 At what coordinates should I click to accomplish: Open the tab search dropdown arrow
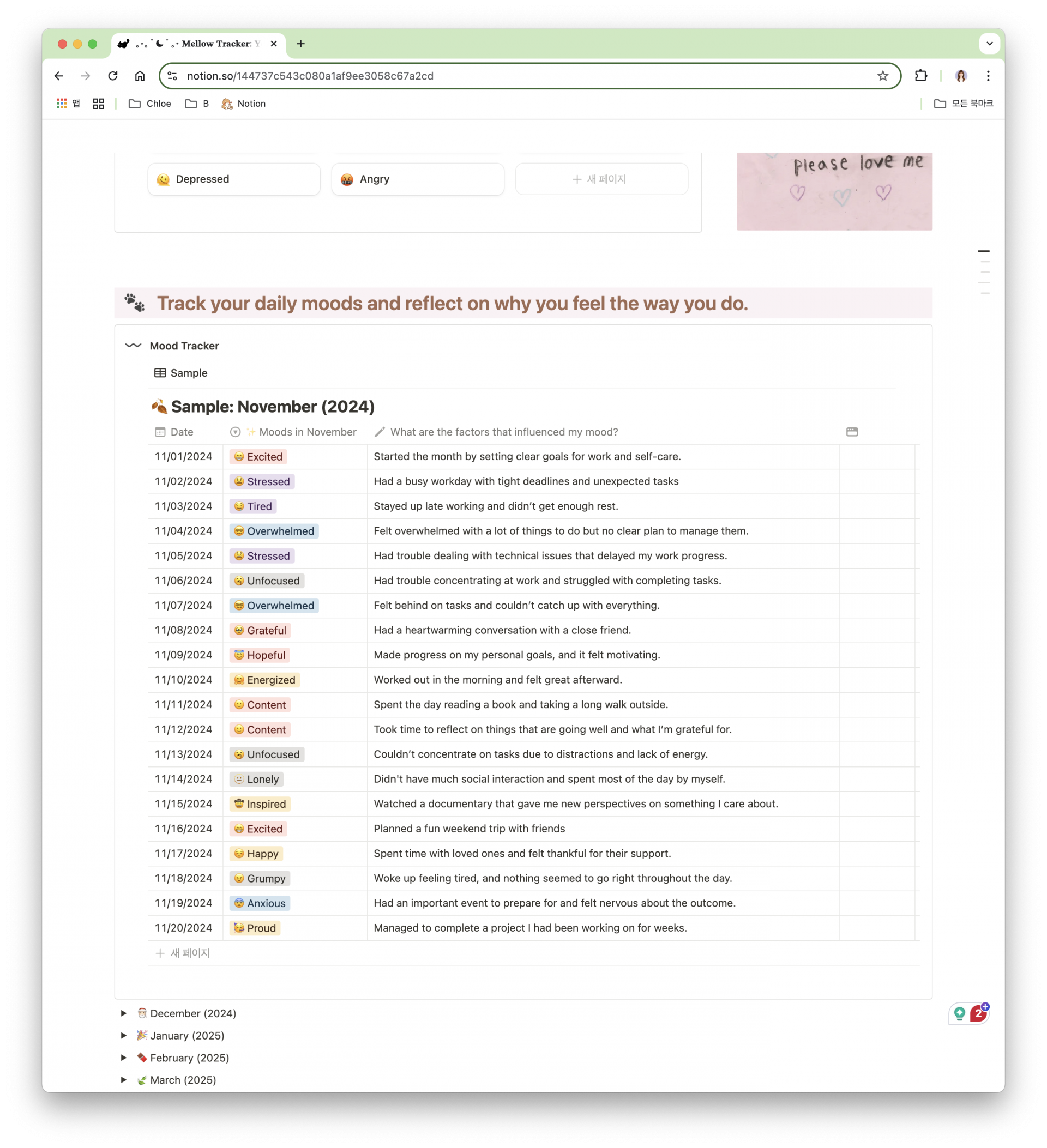(x=989, y=43)
